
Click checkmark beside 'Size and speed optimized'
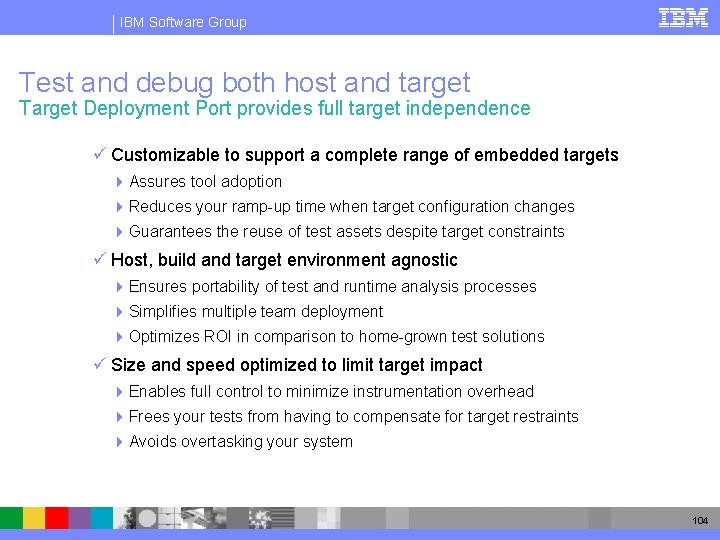pos(99,364)
